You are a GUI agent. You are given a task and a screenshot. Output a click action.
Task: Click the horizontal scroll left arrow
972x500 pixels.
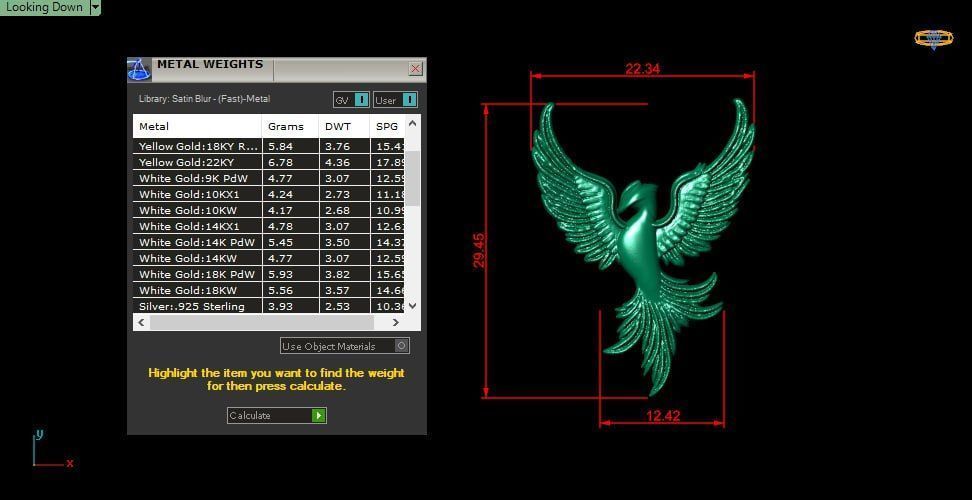(x=141, y=322)
